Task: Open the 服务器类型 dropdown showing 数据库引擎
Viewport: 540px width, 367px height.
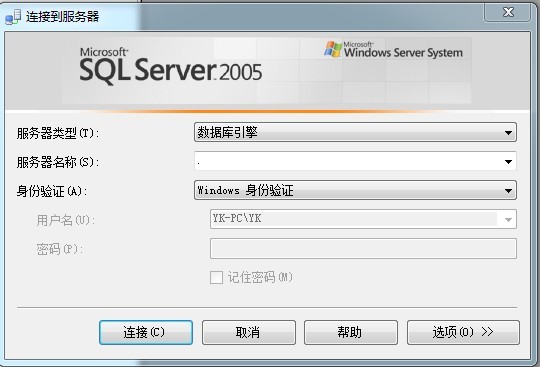Action: coord(355,132)
